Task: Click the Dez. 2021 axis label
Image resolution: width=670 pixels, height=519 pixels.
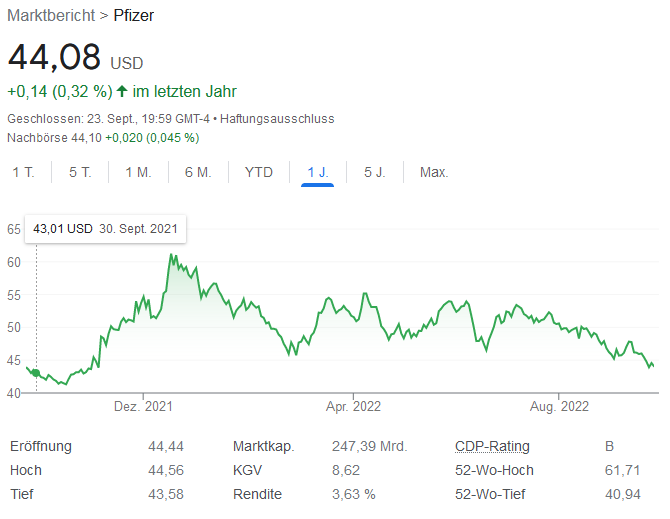Action: [x=143, y=406]
